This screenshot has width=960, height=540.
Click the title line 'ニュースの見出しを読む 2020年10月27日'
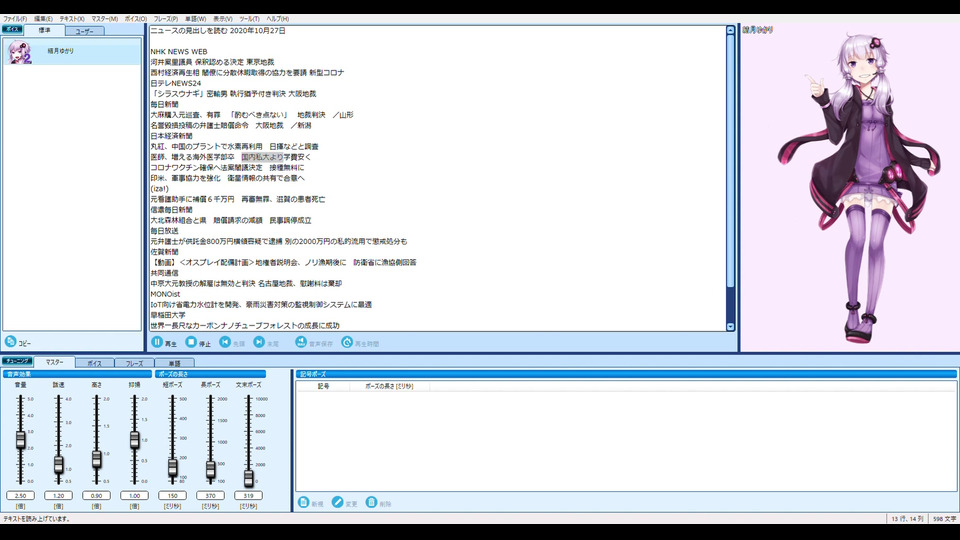click(x=218, y=31)
